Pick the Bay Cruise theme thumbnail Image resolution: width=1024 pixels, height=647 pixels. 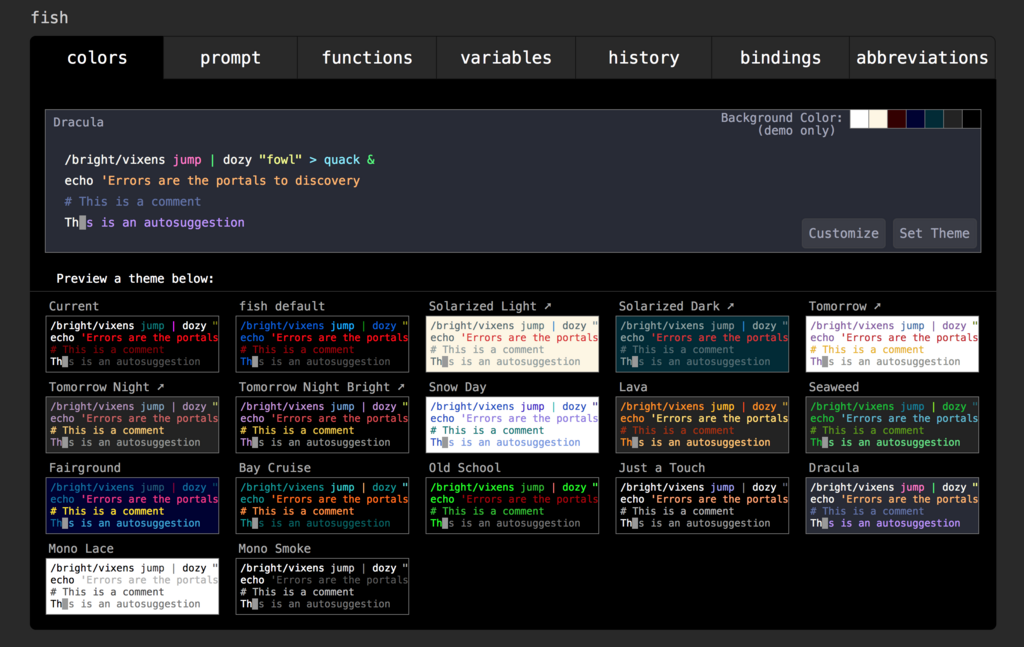pyautogui.click(x=323, y=505)
